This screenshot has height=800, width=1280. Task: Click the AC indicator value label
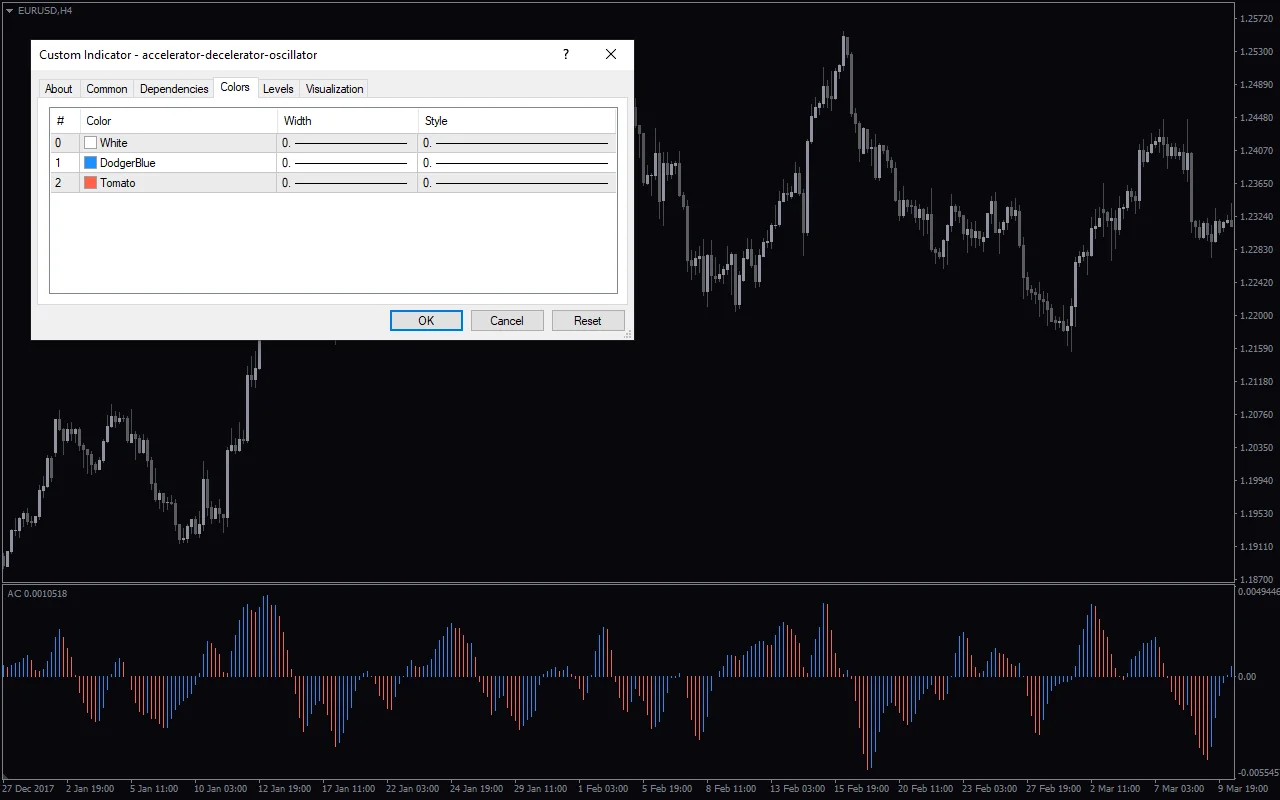(x=37, y=593)
